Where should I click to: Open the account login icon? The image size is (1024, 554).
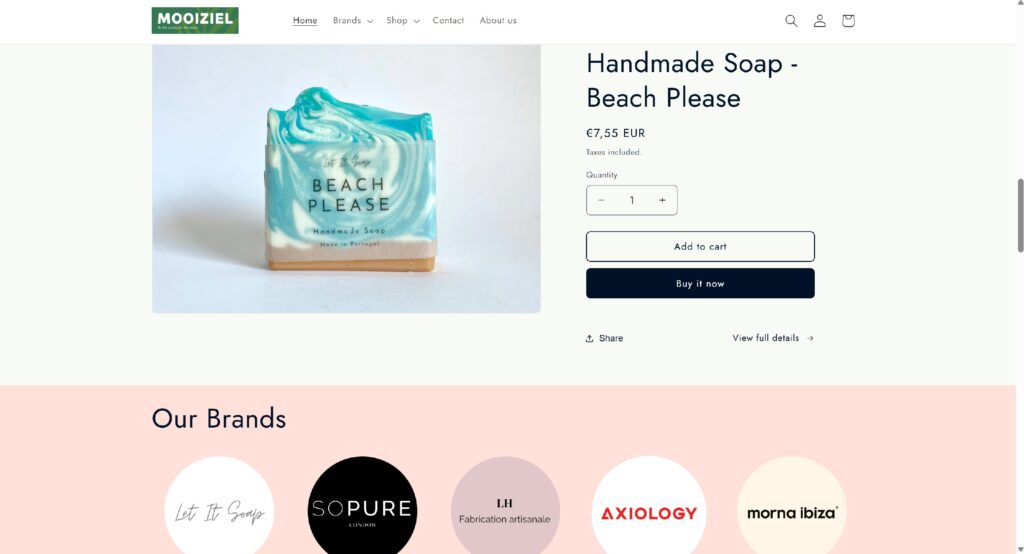pos(820,21)
